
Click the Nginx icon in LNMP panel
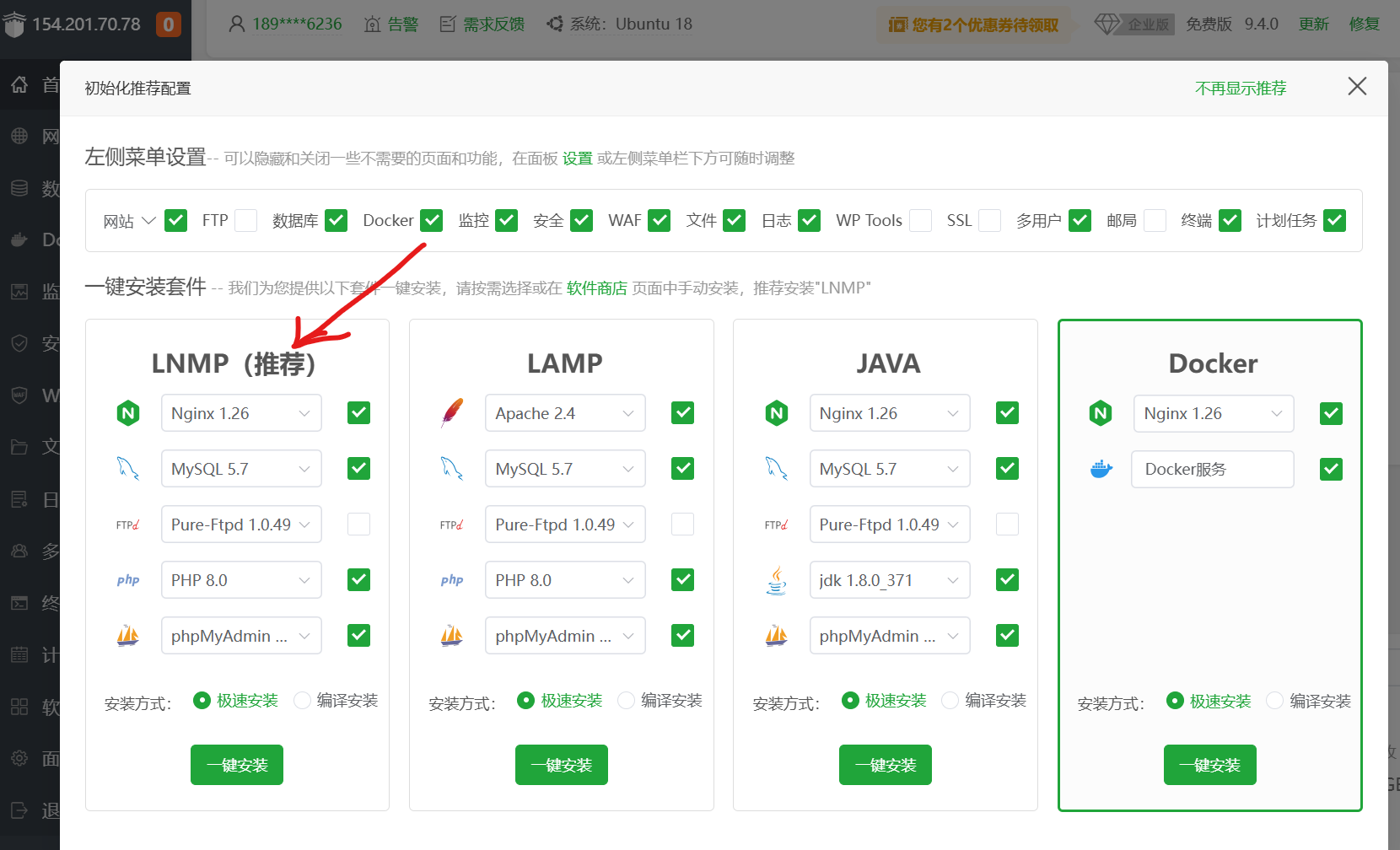point(128,413)
